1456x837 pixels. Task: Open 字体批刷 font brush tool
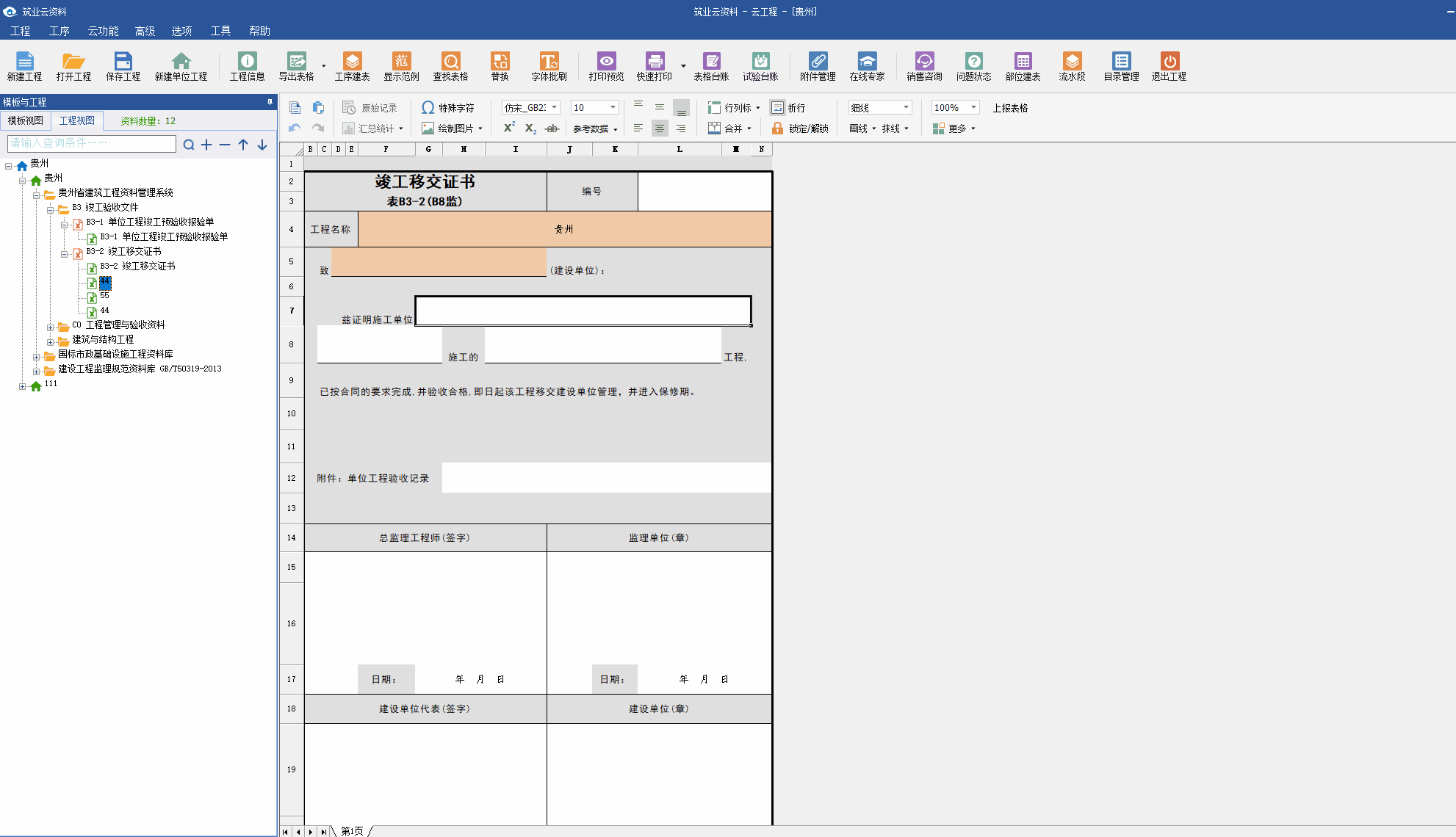[549, 66]
